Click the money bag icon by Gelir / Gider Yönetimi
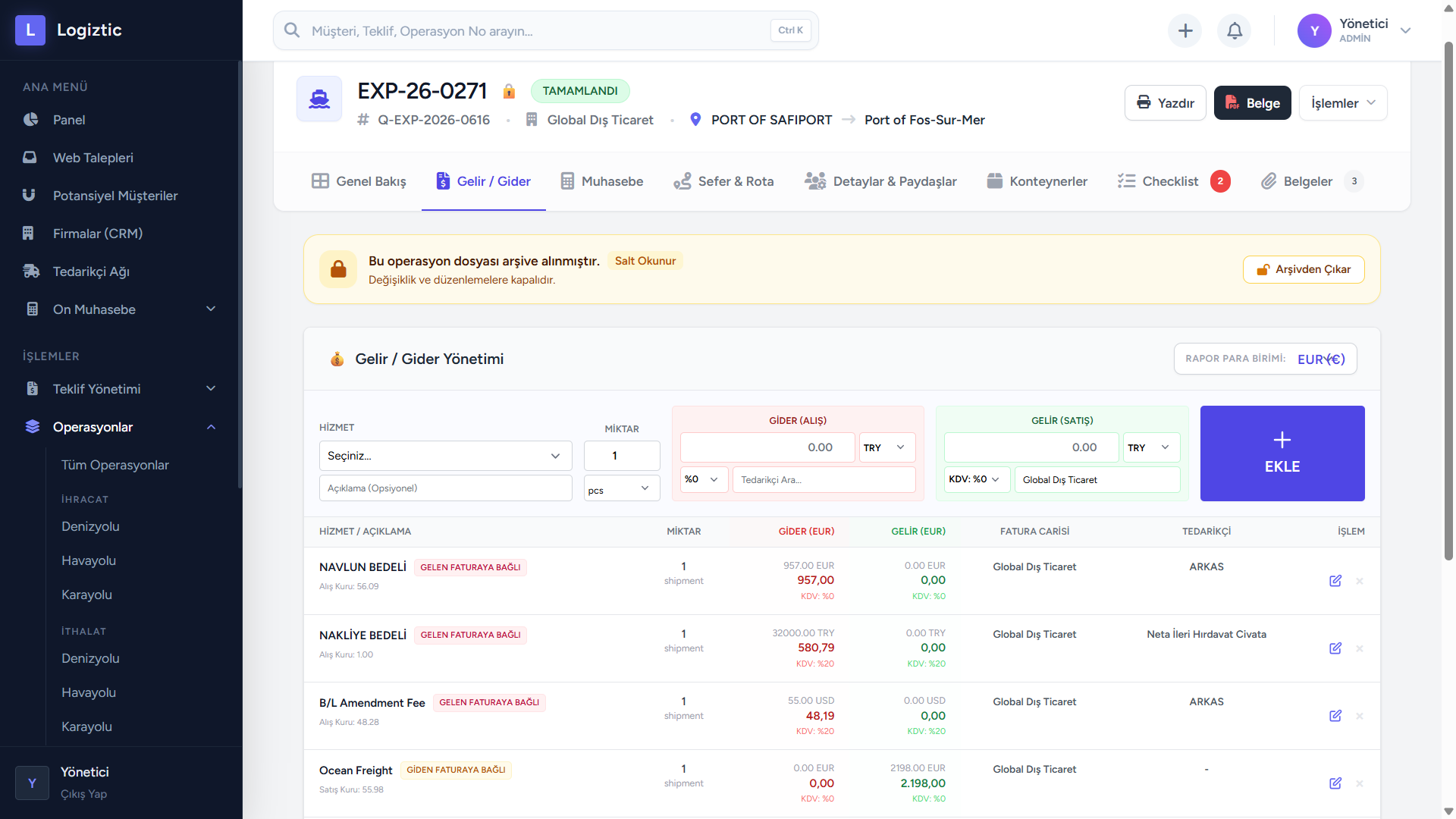 tap(337, 359)
